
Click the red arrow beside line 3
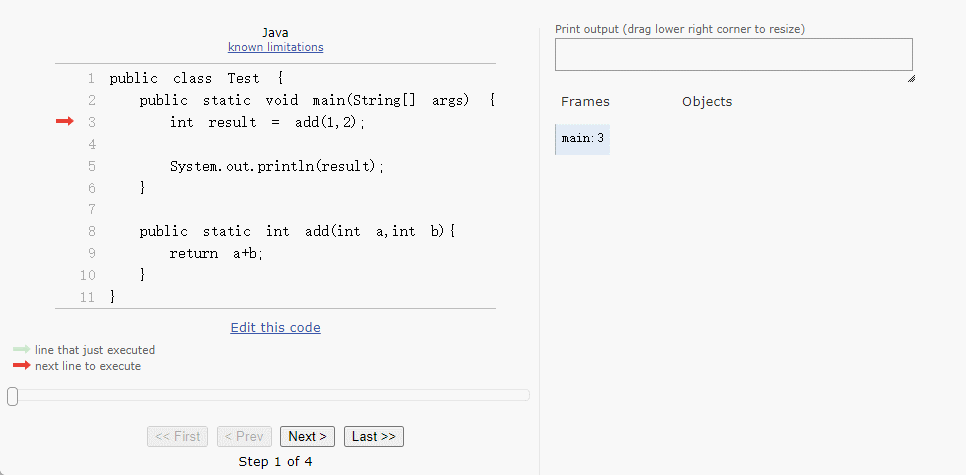[x=64, y=121]
